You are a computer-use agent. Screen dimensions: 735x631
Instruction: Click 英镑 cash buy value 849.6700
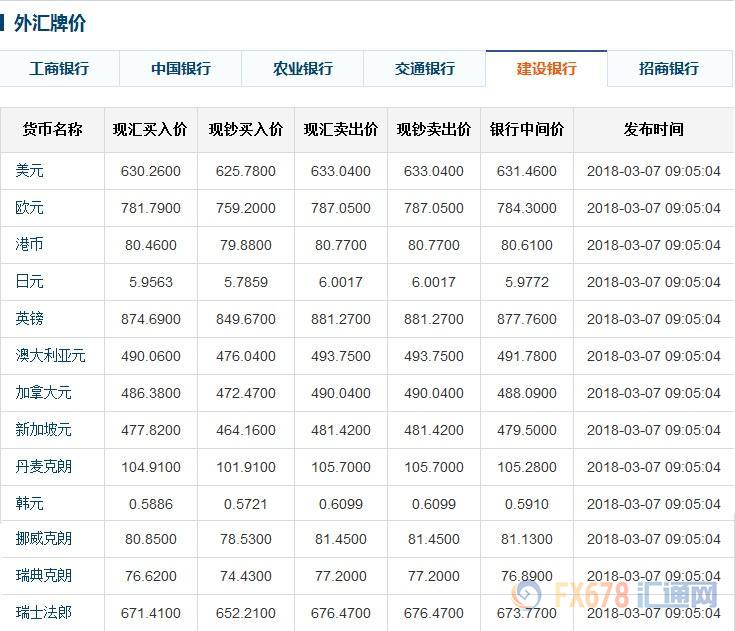tap(246, 319)
